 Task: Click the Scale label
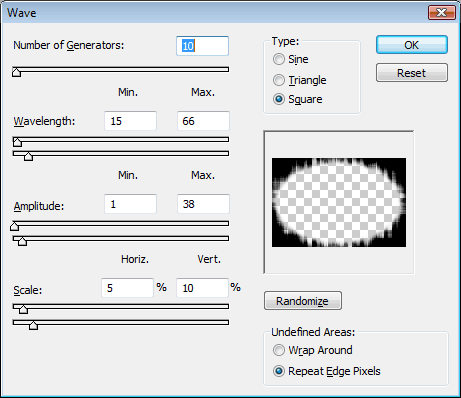[28, 290]
